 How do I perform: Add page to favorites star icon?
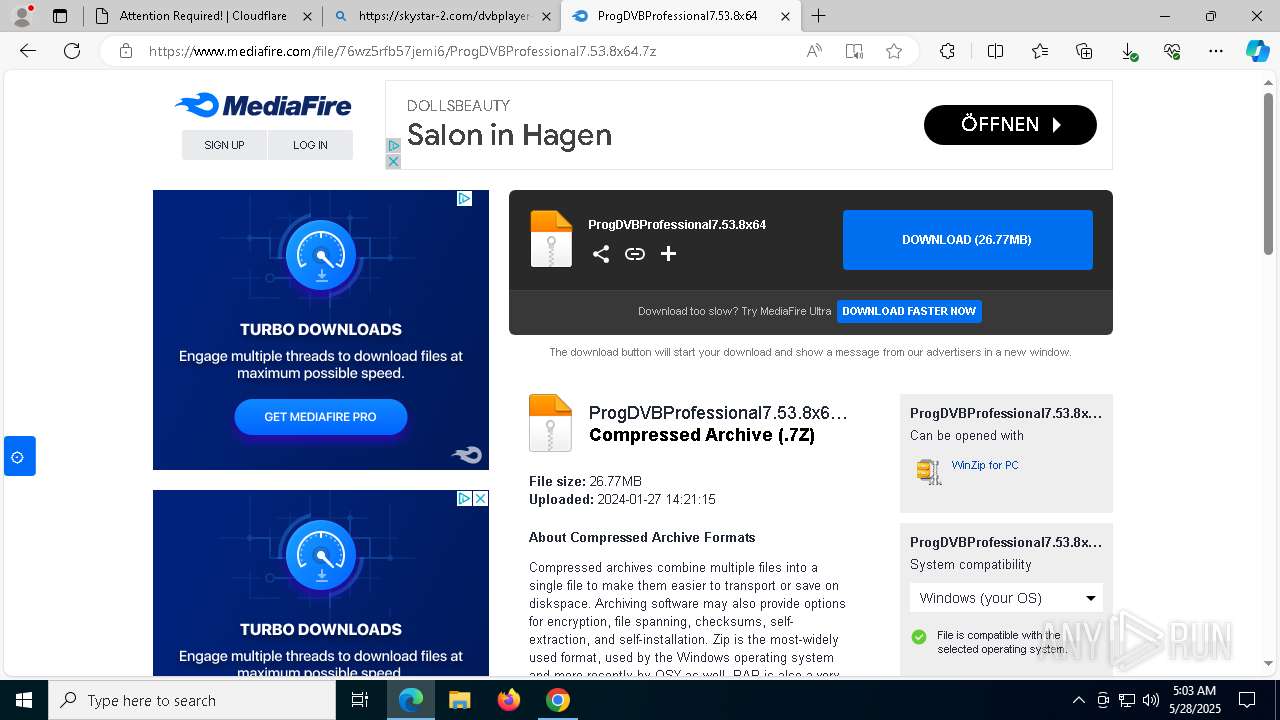point(894,51)
